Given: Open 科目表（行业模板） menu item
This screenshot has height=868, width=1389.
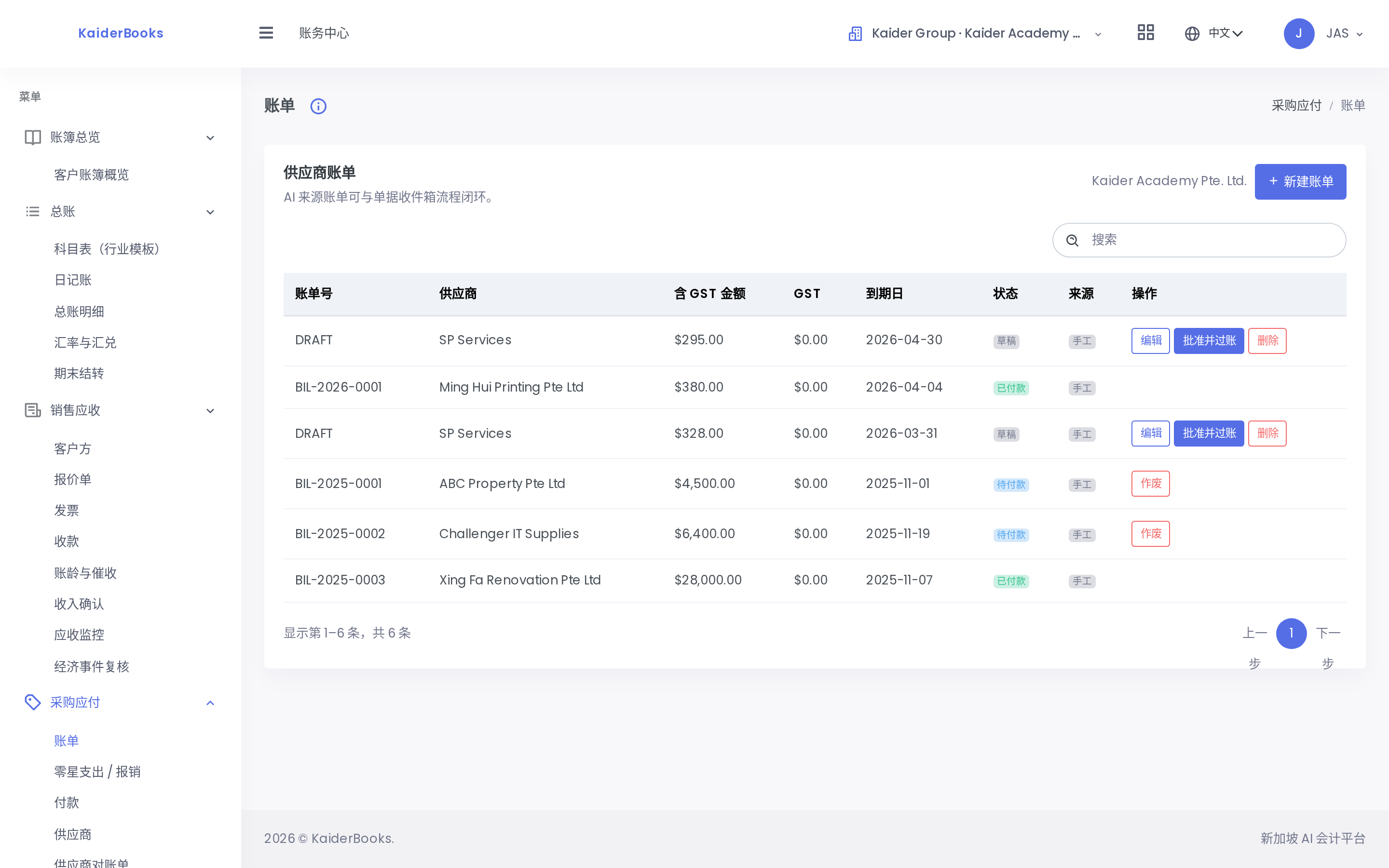Looking at the screenshot, I should [x=109, y=249].
